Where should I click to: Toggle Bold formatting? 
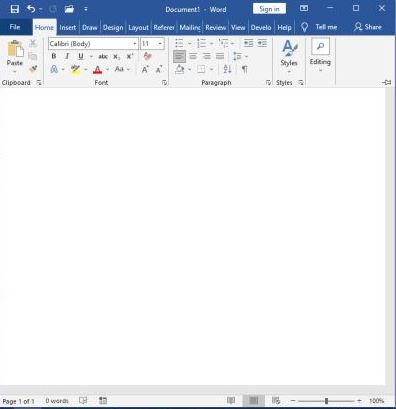pos(54,56)
